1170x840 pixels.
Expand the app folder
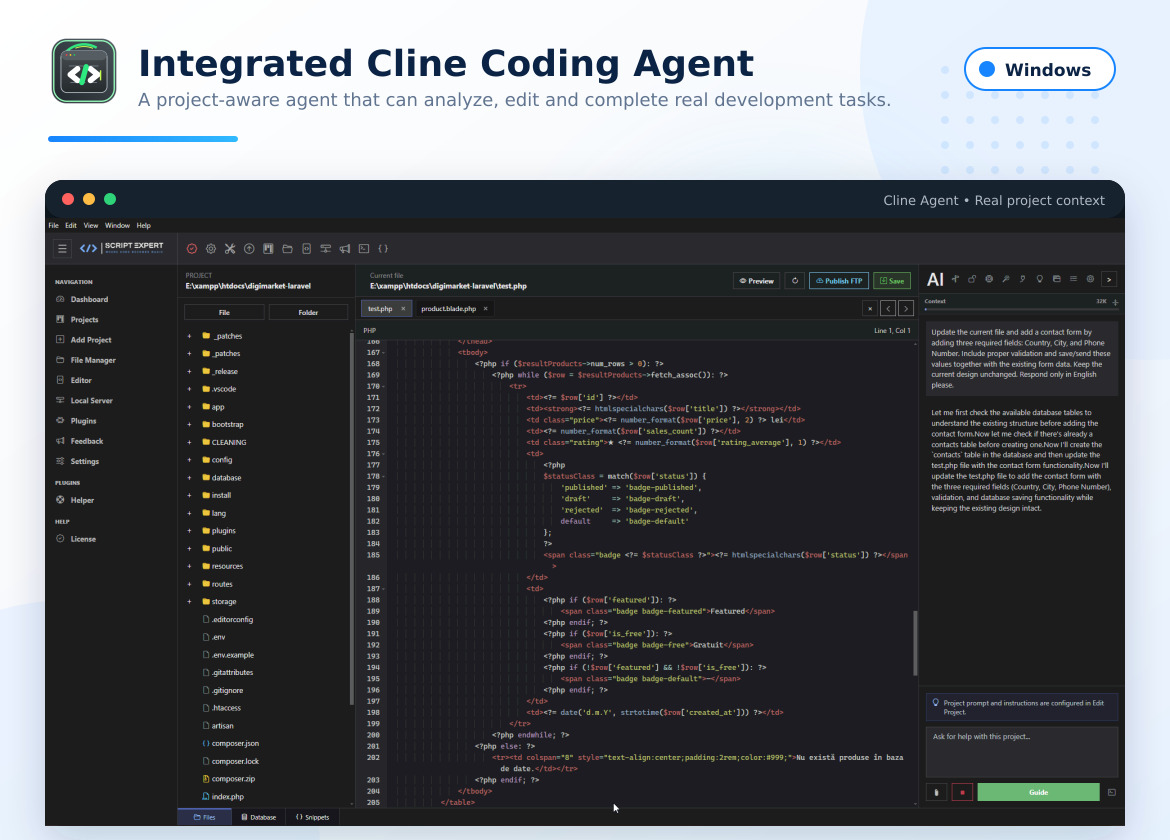click(190, 407)
